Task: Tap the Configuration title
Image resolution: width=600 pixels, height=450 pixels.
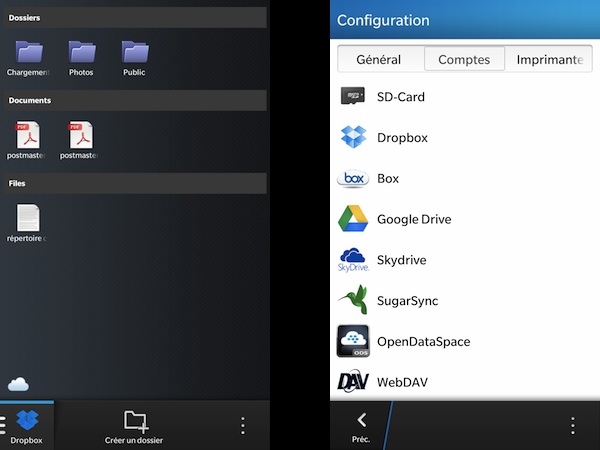Action: point(383,20)
